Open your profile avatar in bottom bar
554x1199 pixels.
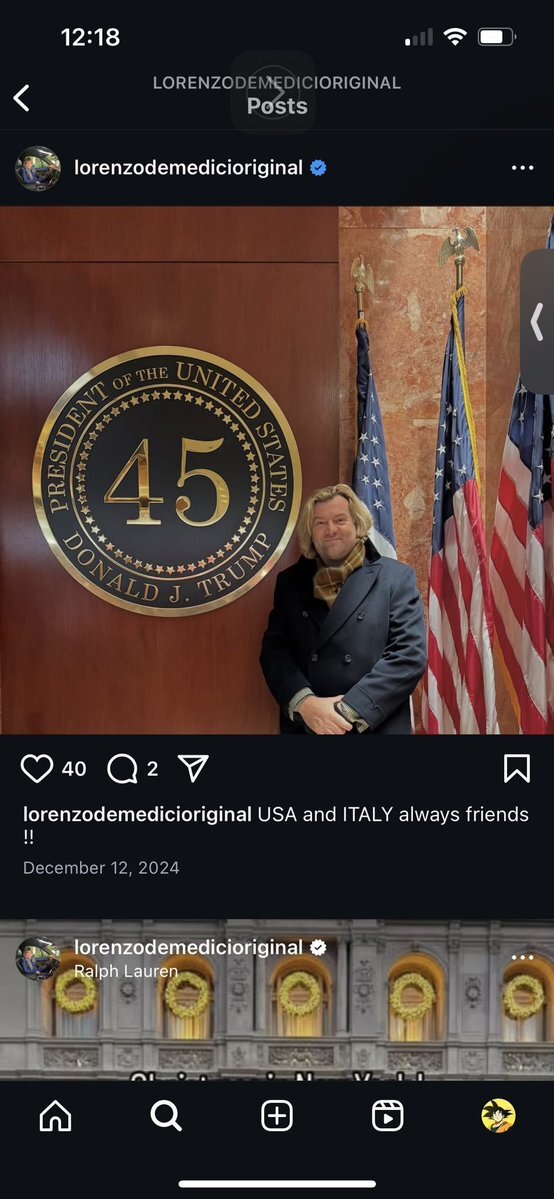tap(498, 1116)
